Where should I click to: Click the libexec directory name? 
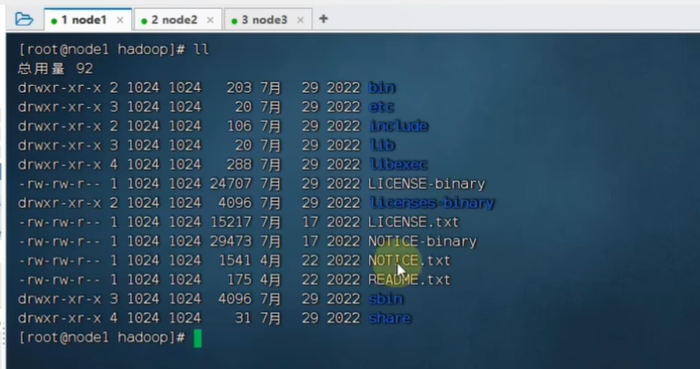398,164
